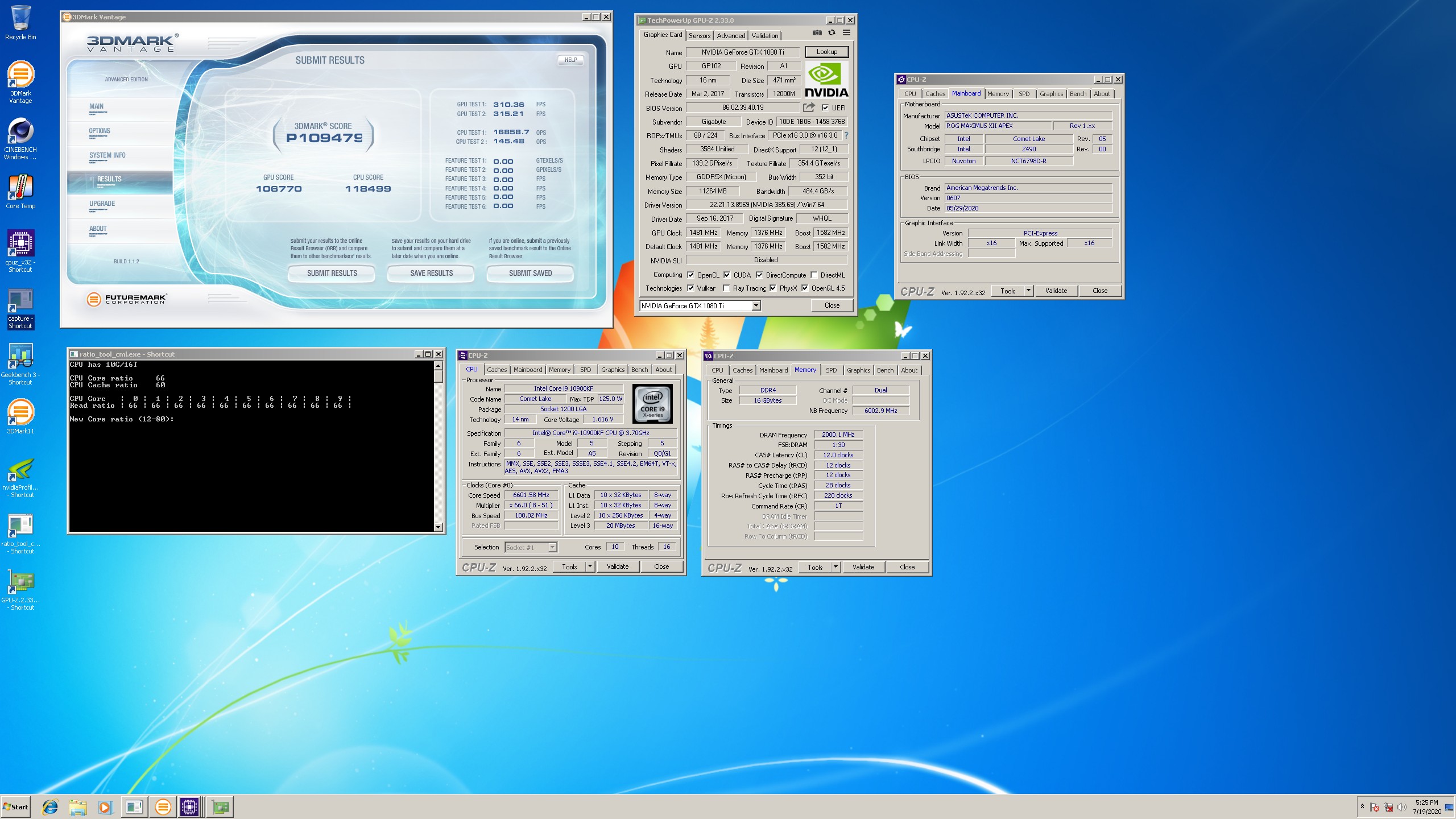Click the HELP button in 3DMark Vantage
Image resolution: width=1456 pixels, height=819 pixels.
point(570,60)
